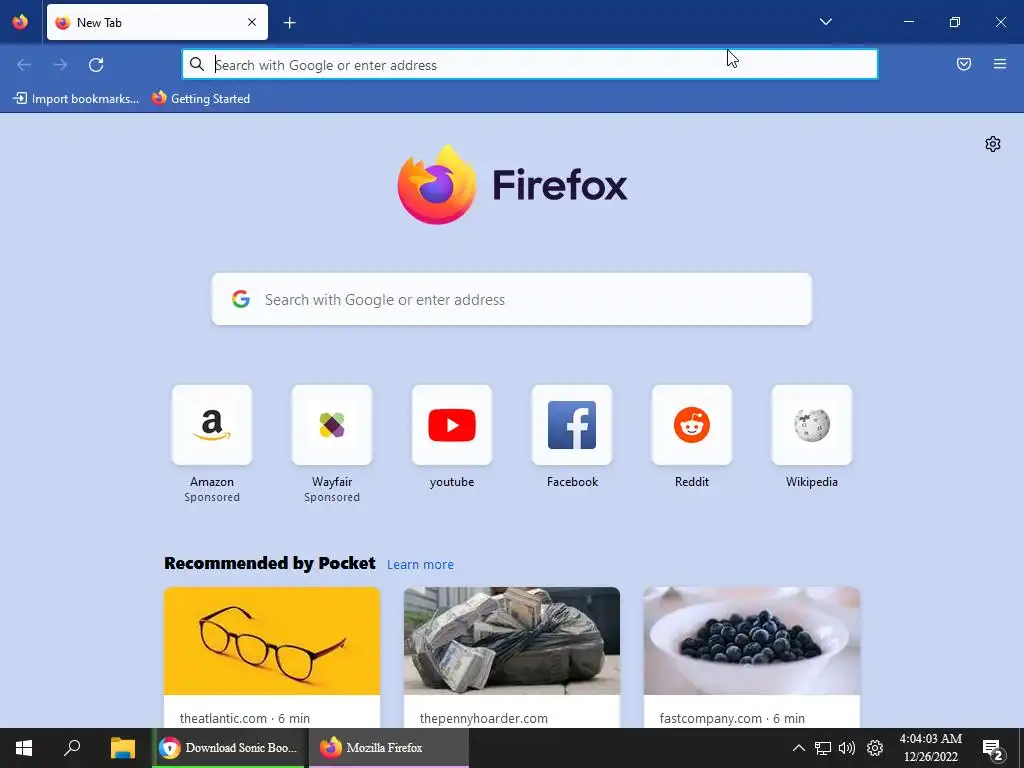Open the notification center icon
This screenshot has width=1024, height=768.
pyautogui.click(x=993, y=749)
